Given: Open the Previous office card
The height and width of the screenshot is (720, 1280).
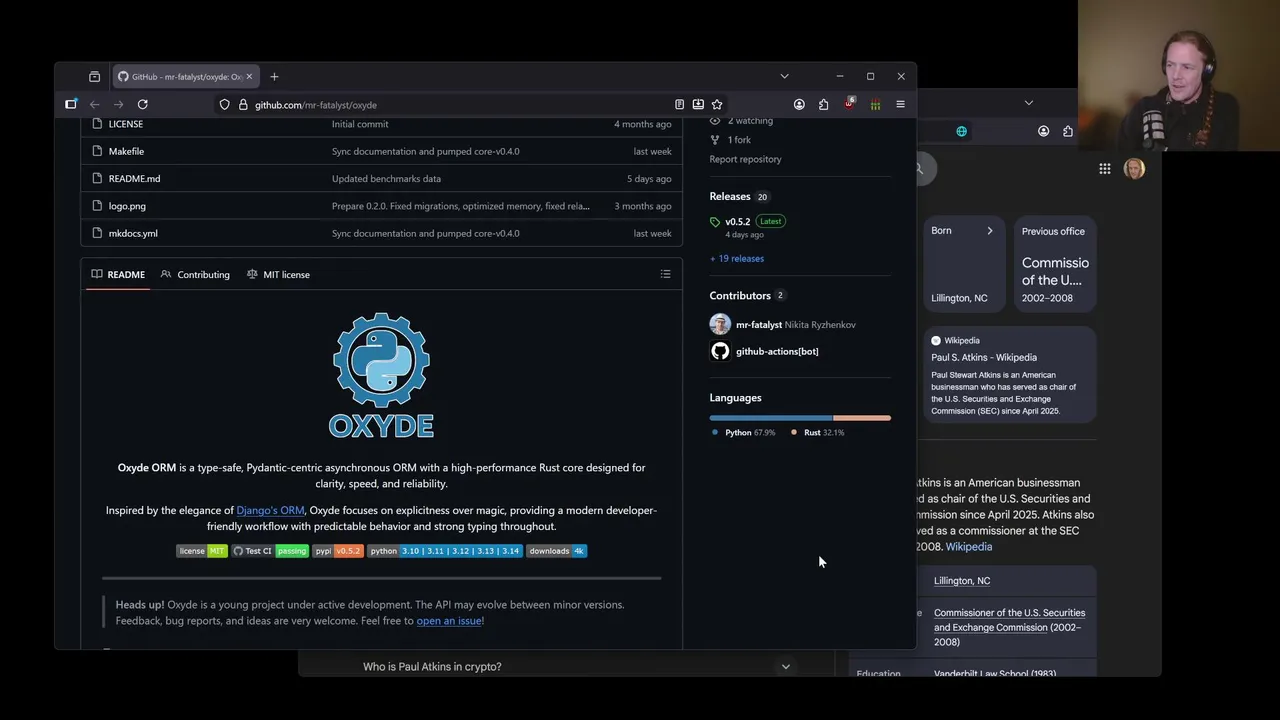Looking at the screenshot, I should click(1055, 265).
